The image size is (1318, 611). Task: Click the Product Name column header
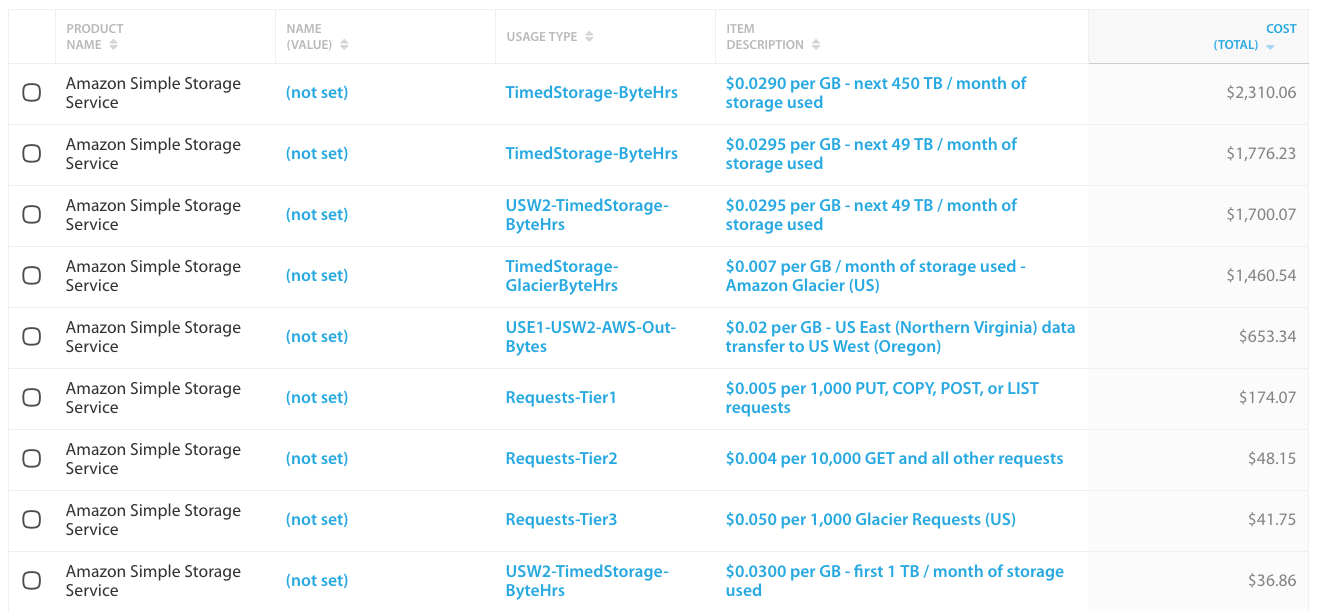pos(93,36)
